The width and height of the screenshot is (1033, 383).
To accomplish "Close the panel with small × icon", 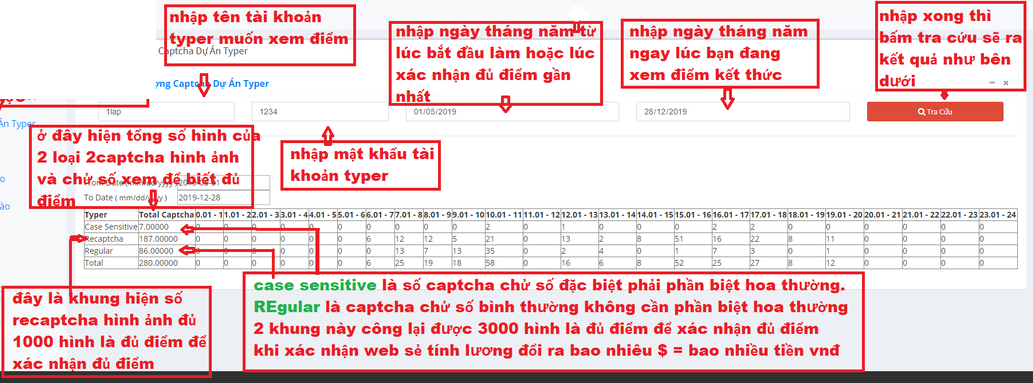I will pyautogui.click(x=1006, y=83).
